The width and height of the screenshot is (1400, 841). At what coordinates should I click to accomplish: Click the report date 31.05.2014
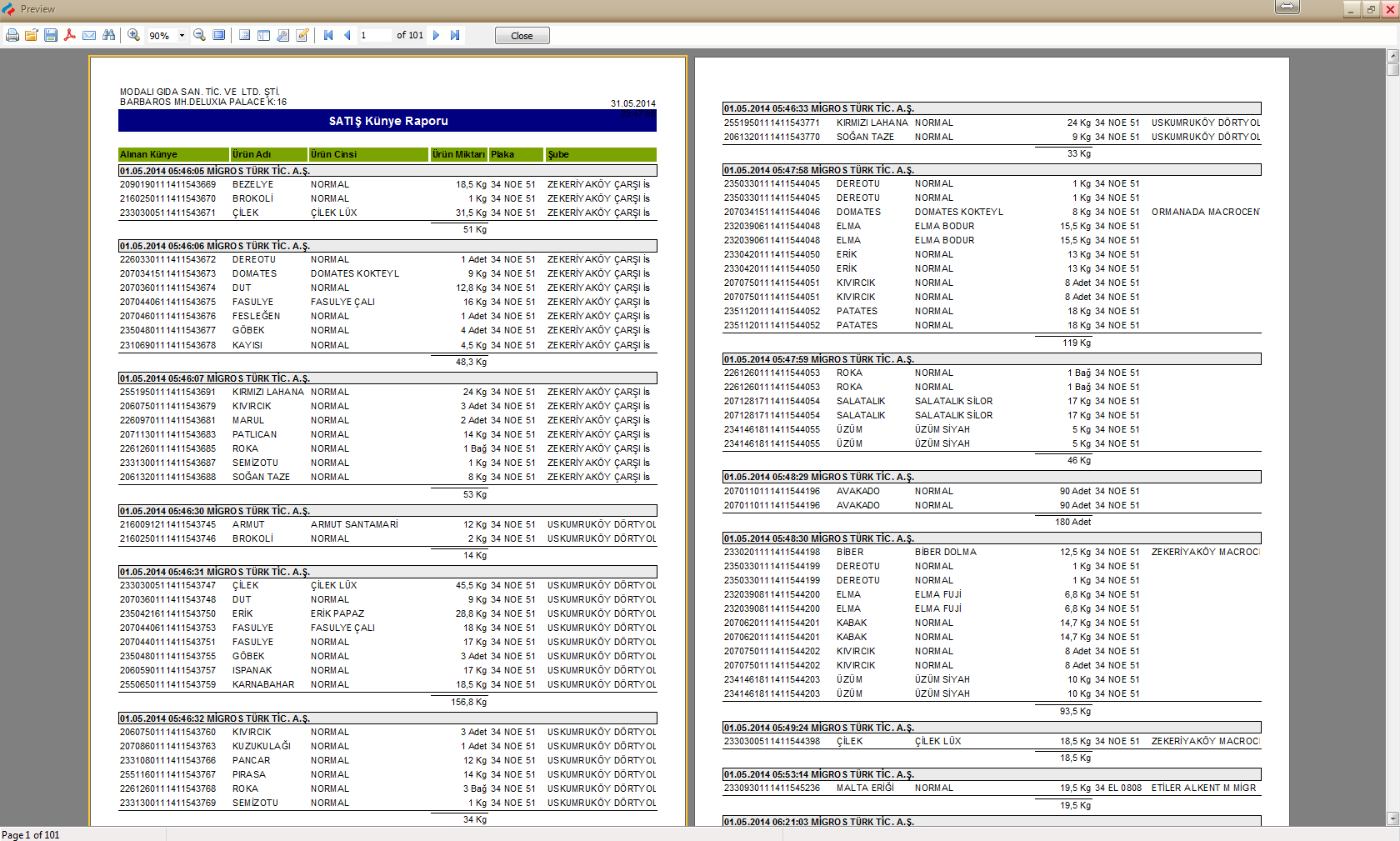pos(632,103)
